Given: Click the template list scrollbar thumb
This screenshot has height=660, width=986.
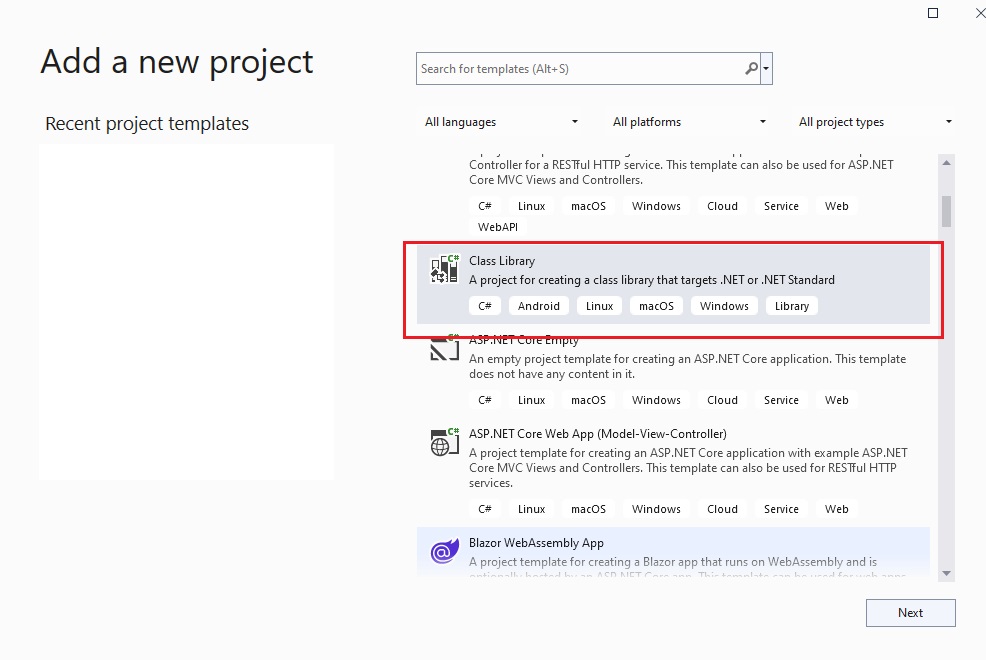Looking at the screenshot, I should coord(946,211).
